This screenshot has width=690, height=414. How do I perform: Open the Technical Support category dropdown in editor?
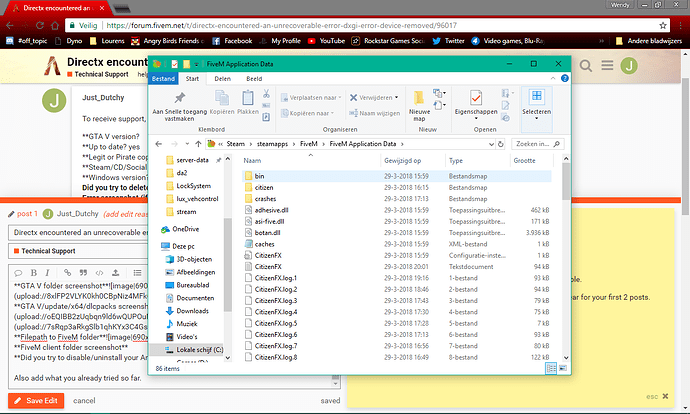(78, 251)
